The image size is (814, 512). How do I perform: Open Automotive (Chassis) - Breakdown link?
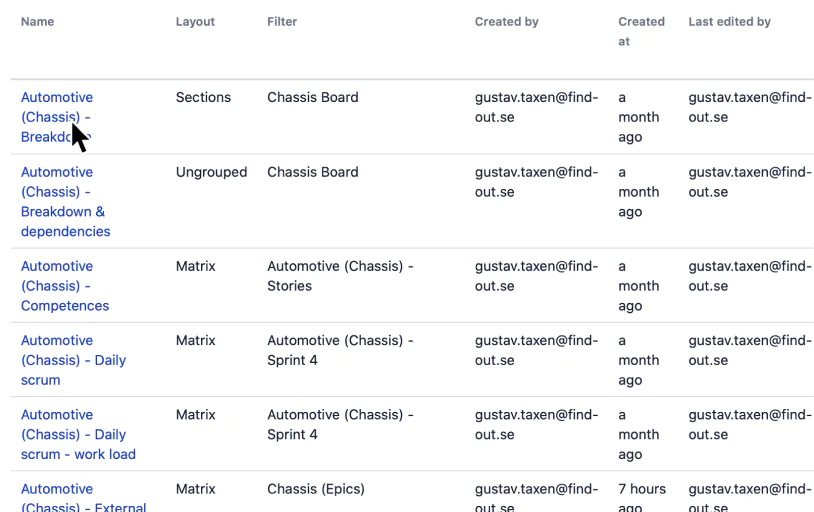click(57, 117)
